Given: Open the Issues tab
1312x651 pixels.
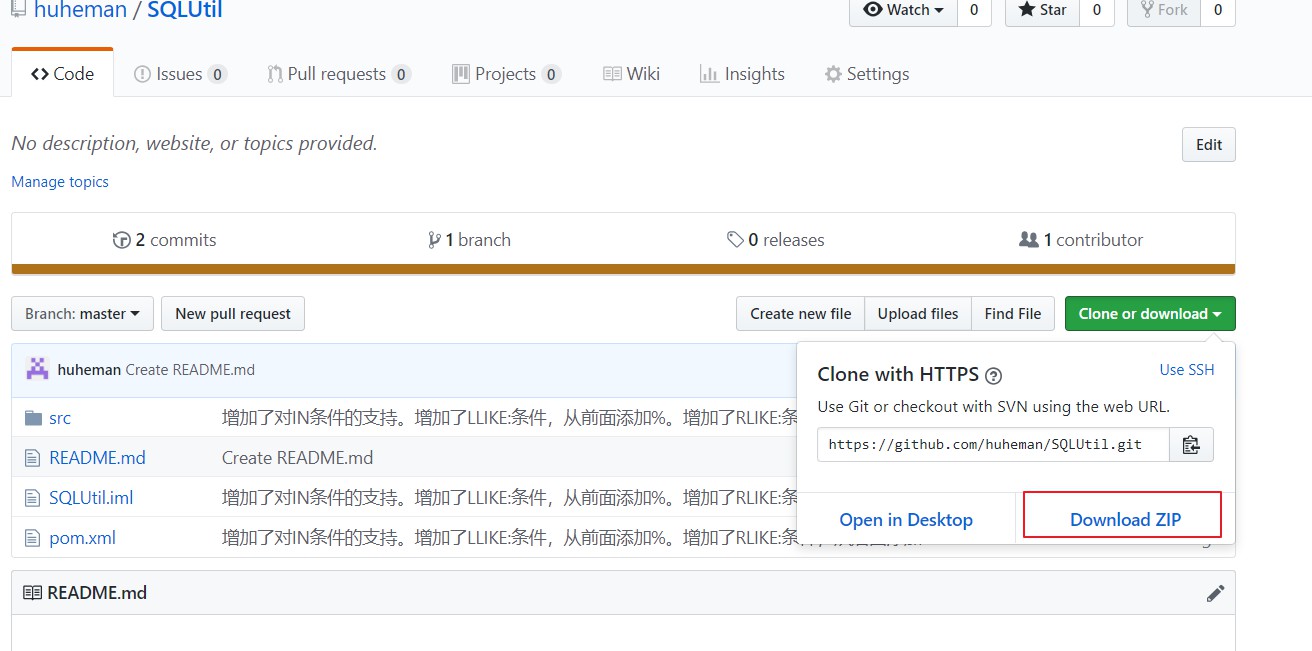Looking at the screenshot, I should (180, 74).
